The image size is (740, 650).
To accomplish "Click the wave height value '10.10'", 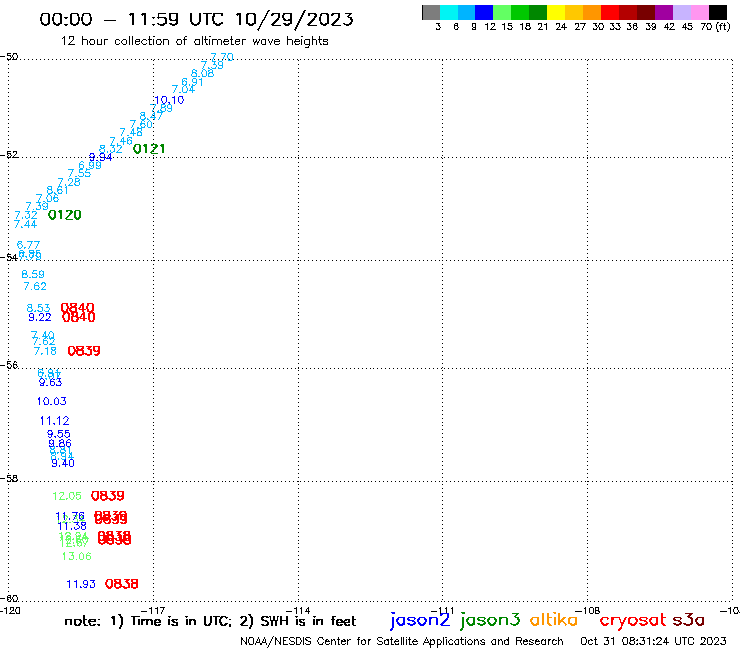I will (x=169, y=100).
